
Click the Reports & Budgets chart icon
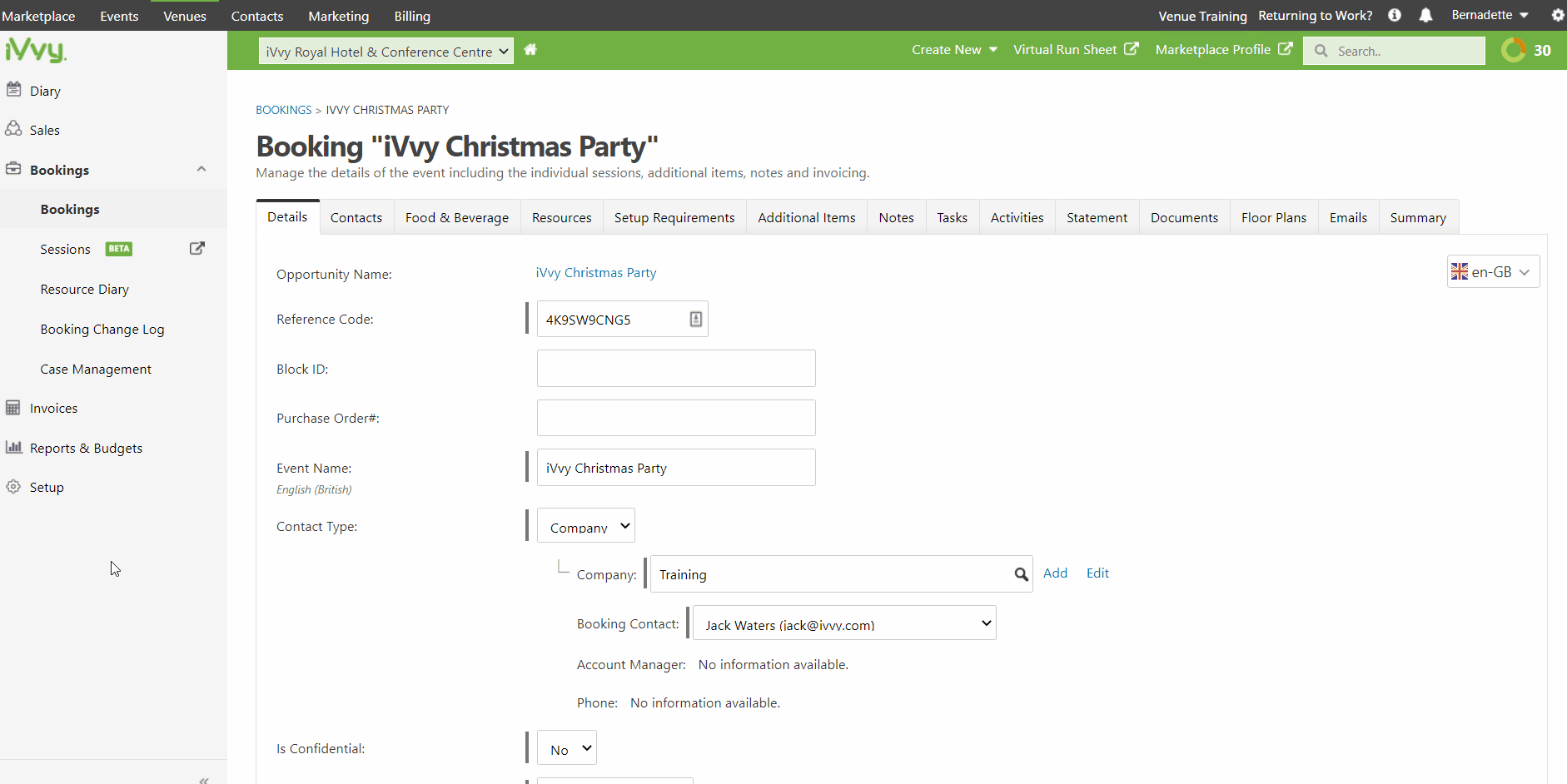point(13,447)
